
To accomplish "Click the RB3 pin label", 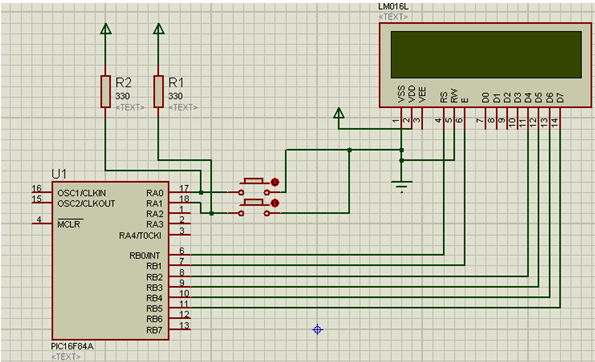I will [x=154, y=288].
